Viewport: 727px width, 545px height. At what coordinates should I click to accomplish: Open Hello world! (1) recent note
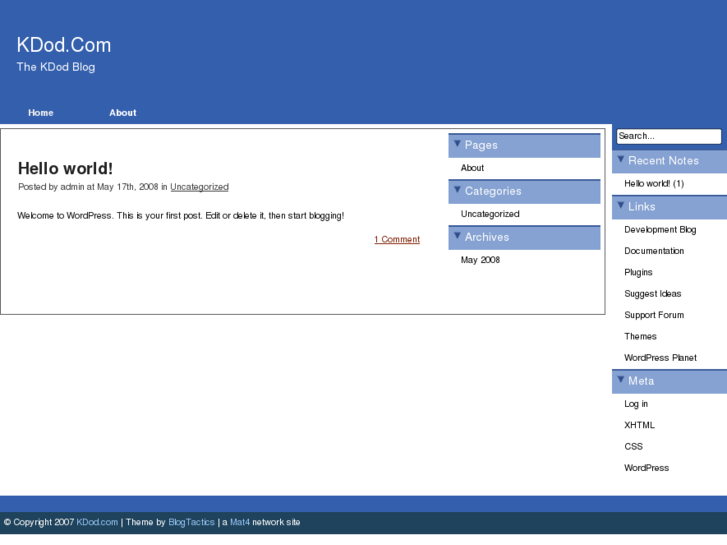point(654,184)
